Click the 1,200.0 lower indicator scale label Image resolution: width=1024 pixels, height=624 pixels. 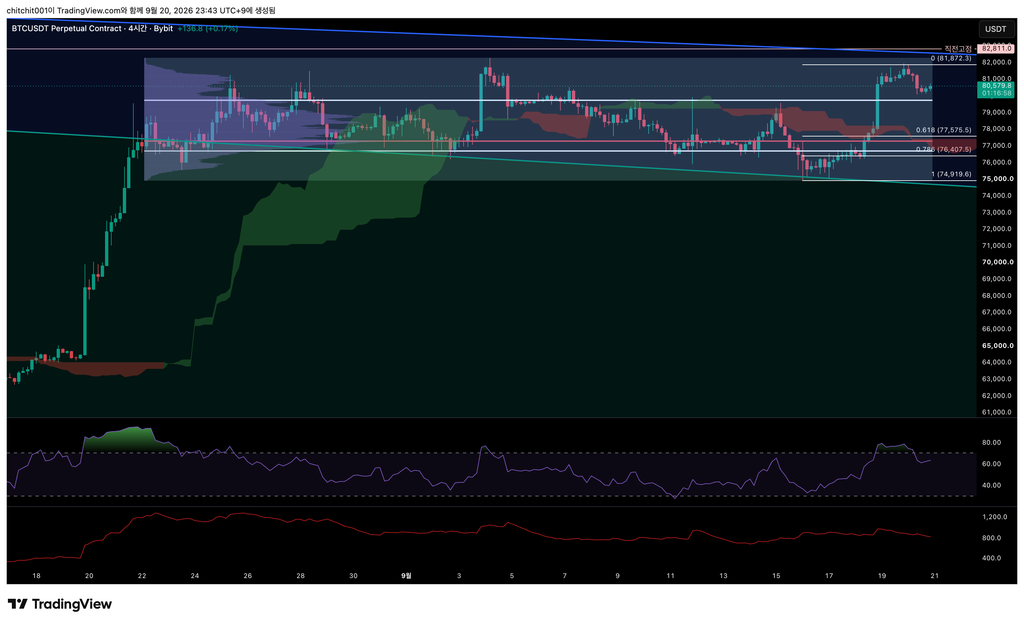tap(995, 517)
